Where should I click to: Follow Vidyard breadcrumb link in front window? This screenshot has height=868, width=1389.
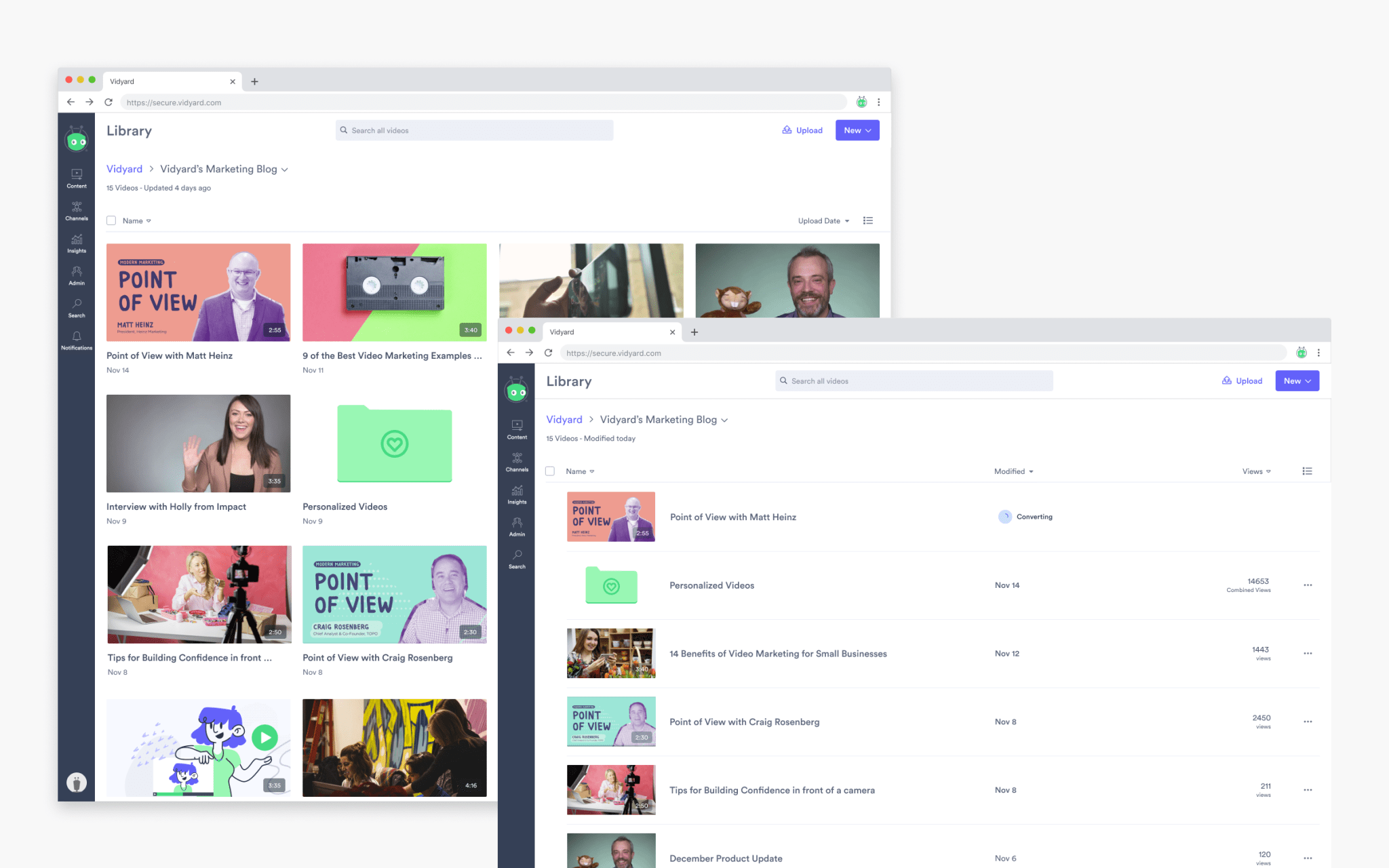coord(564,420)
